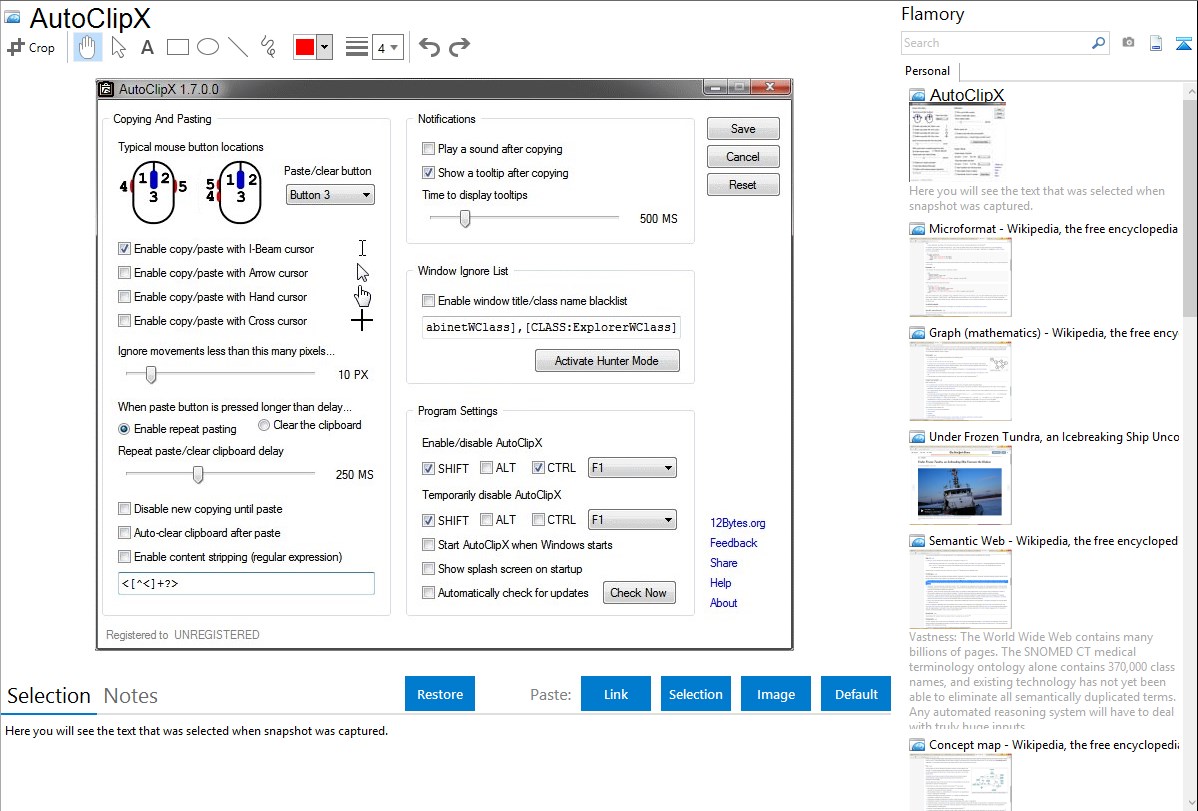This screenshot has width=1198, height=811.
Task: Click the icon beside Under Frozen Tundra
Action: pos(917,437)
